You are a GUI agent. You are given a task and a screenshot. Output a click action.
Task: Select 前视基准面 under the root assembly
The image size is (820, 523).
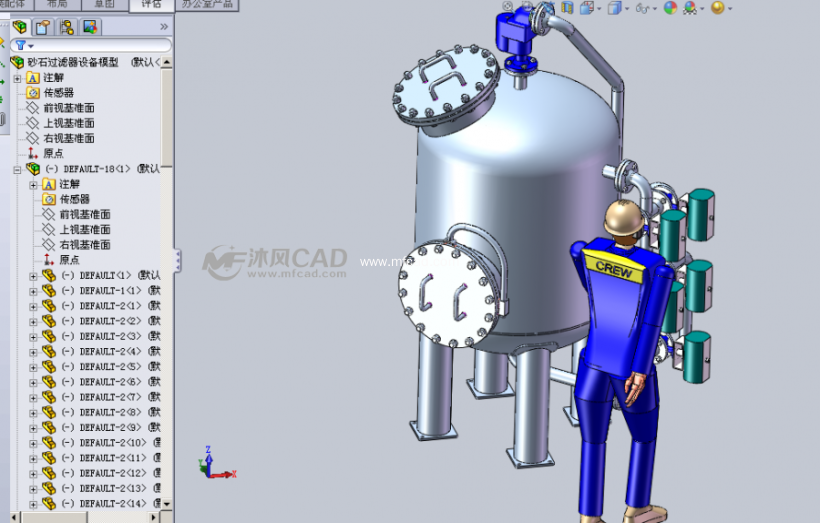tap(68, 108)
